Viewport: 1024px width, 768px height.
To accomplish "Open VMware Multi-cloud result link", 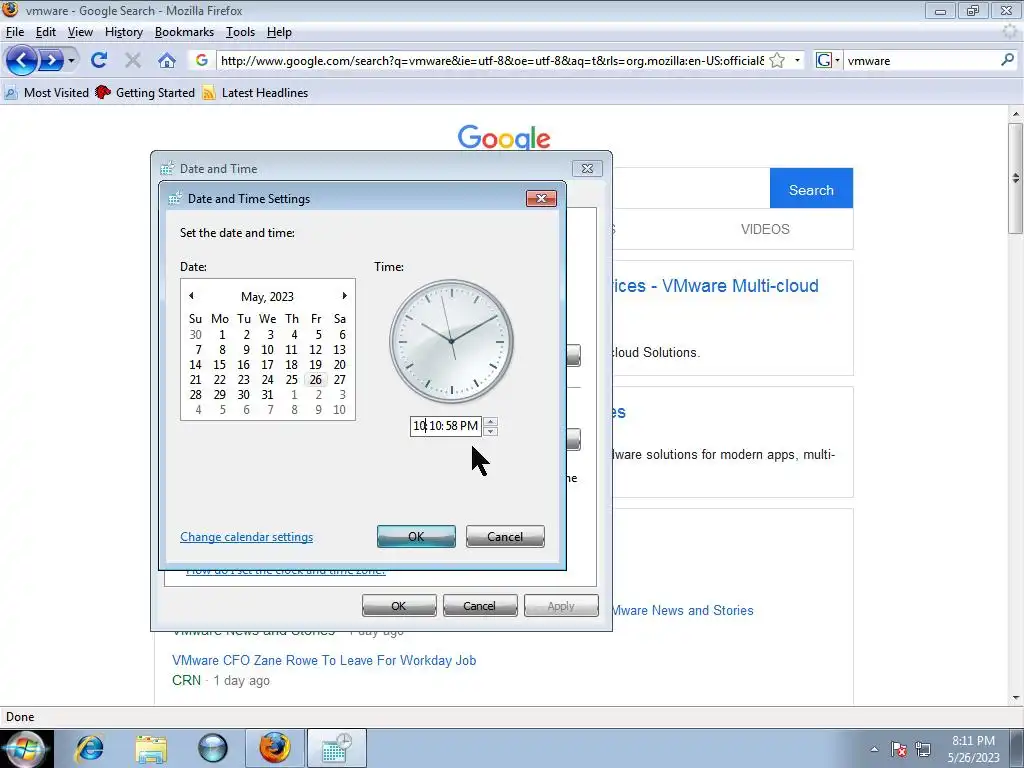I will (x=715, y=286).
